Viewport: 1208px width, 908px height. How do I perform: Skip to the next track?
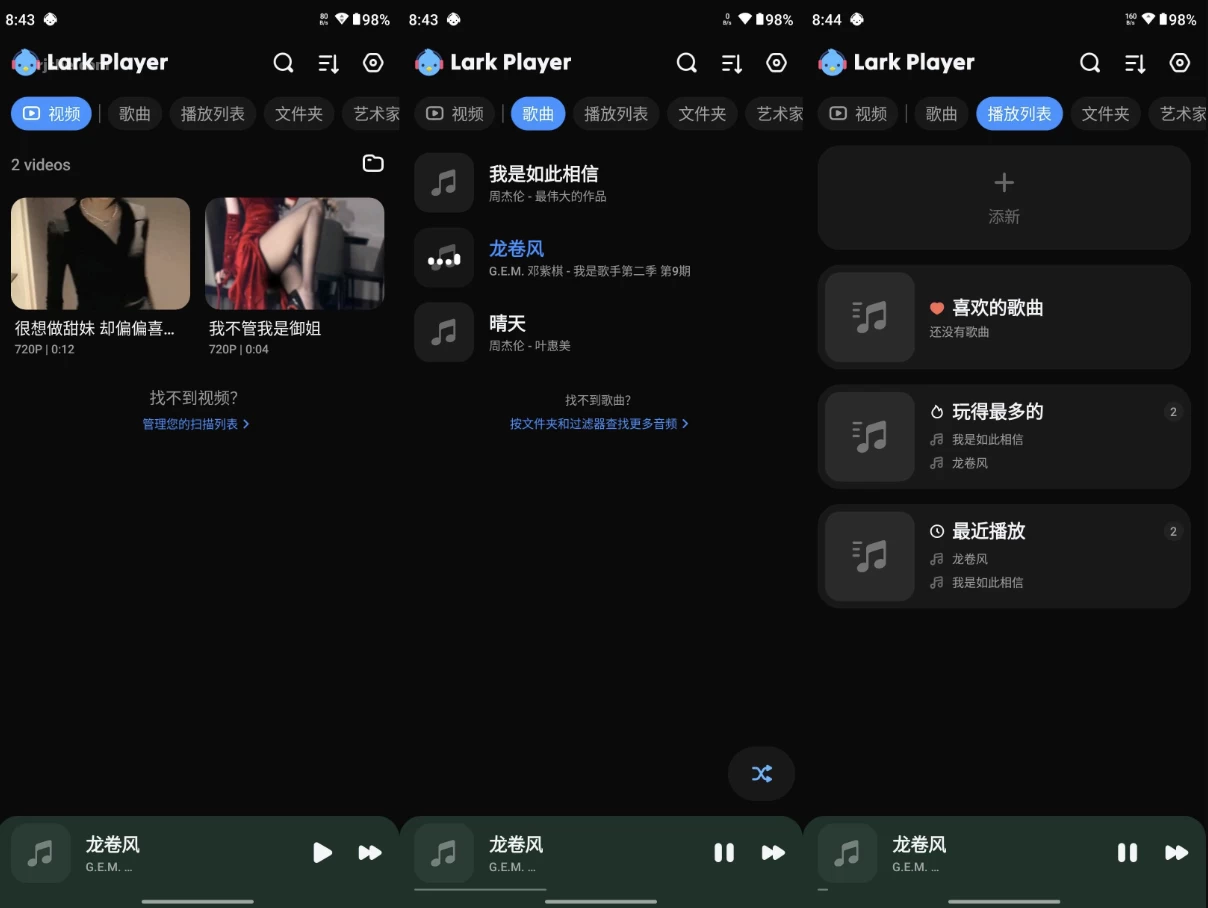pos(370,852)
